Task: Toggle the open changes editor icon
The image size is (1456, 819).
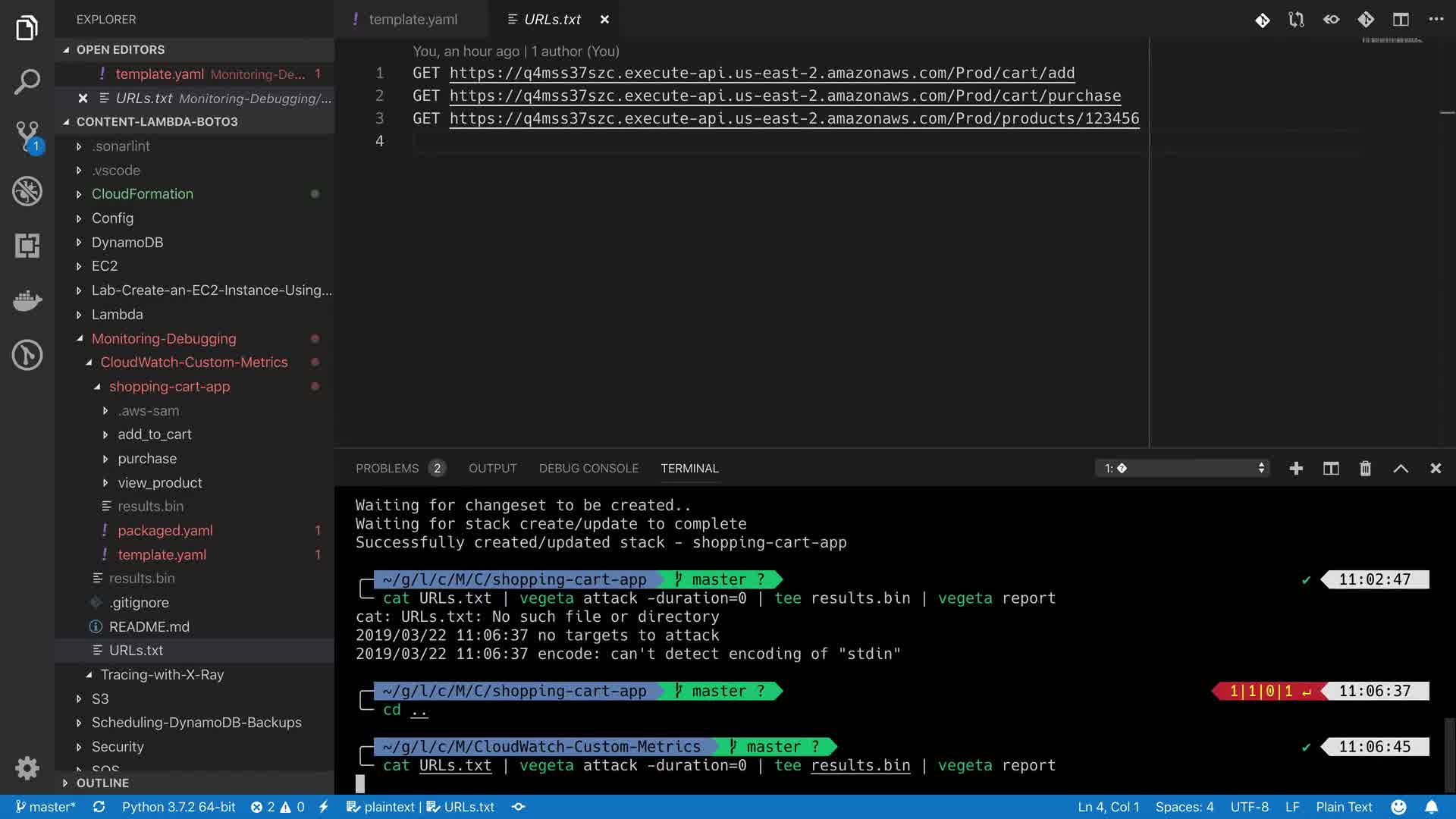Action: click(1297, 20)
